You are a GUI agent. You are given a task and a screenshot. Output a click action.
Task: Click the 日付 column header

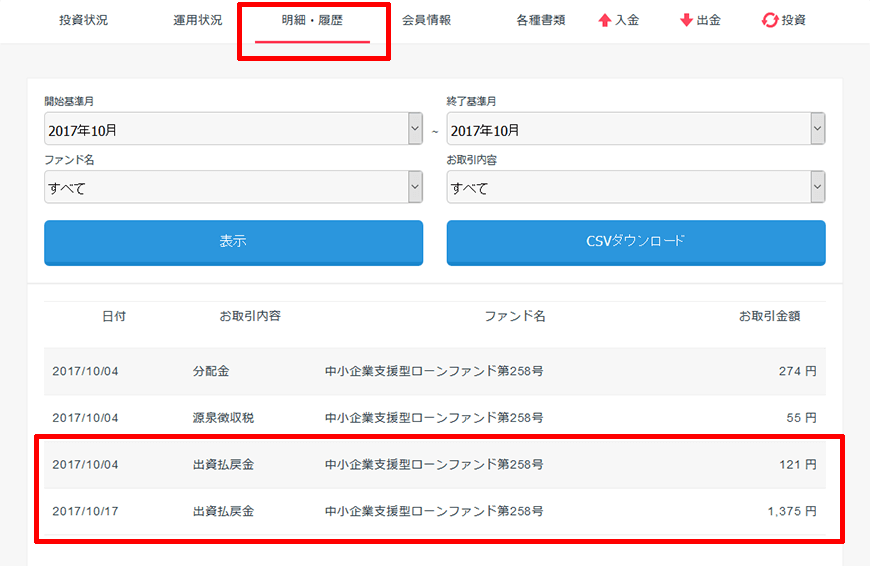[114, 316]
